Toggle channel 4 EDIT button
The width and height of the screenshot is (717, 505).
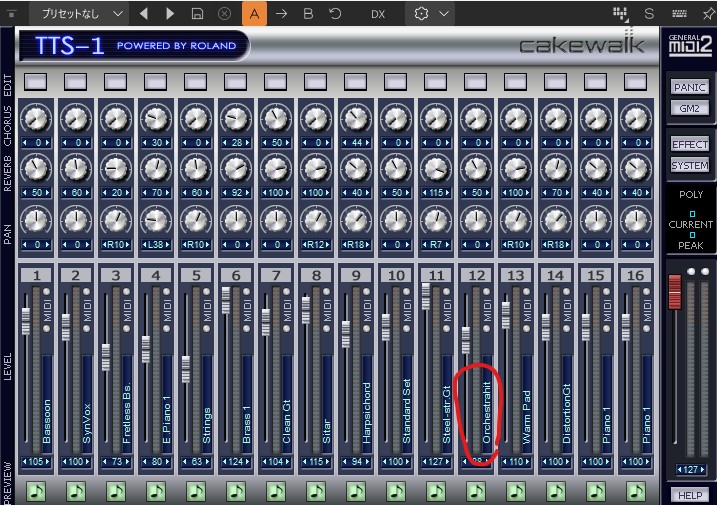click(155, 82)
